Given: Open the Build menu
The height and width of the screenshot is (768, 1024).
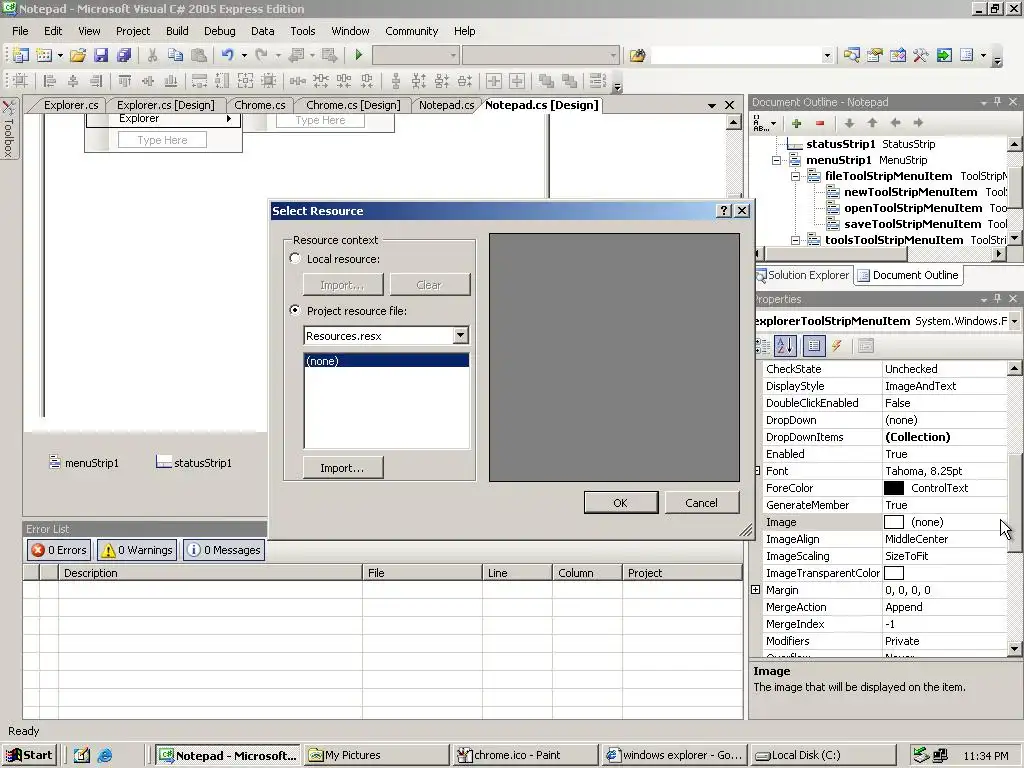Looking at the screenshot, I should point(177,31).
